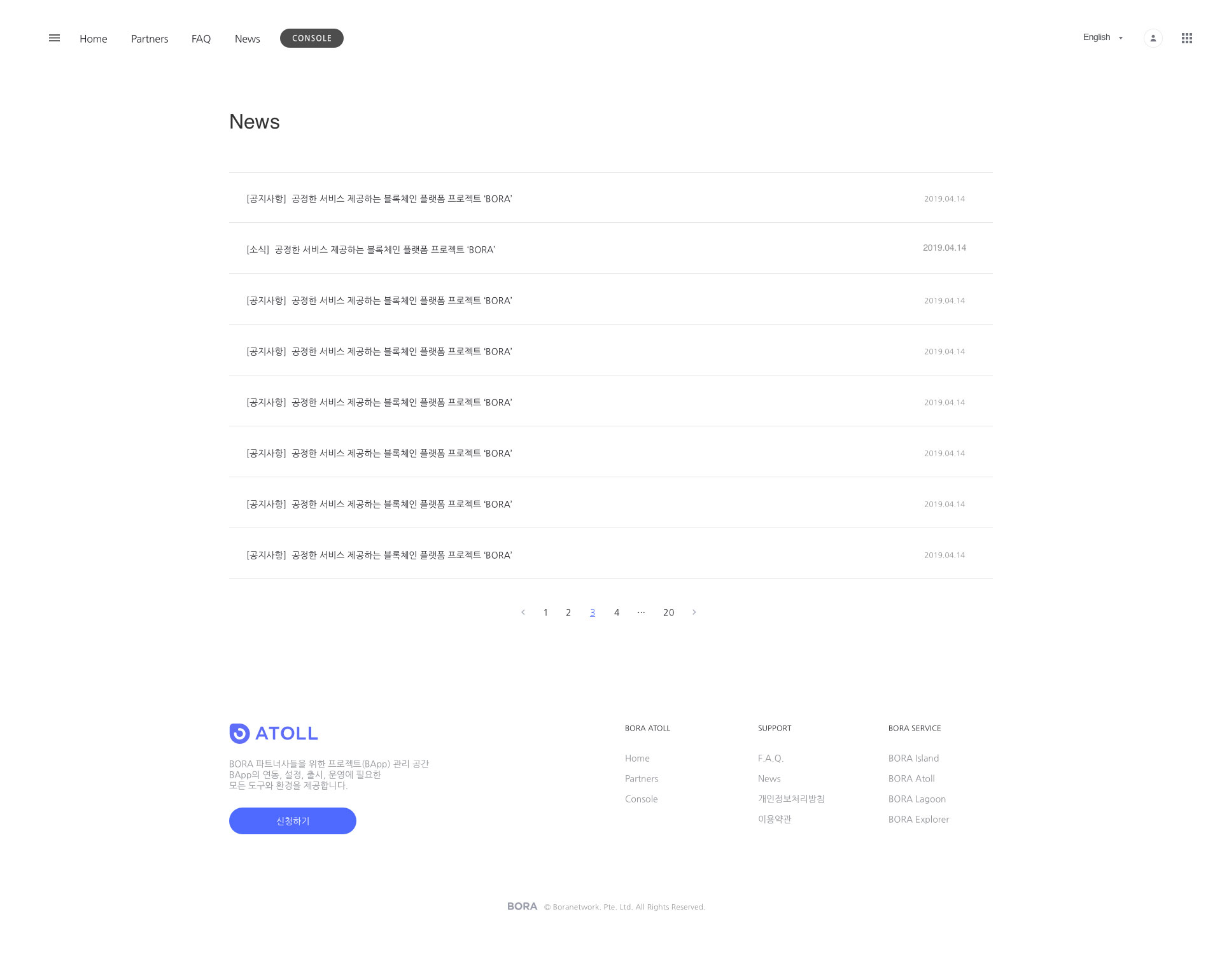Open the FAQ menu item in header
This screenshot has width=1222, height=980.
tap(201, 39)
